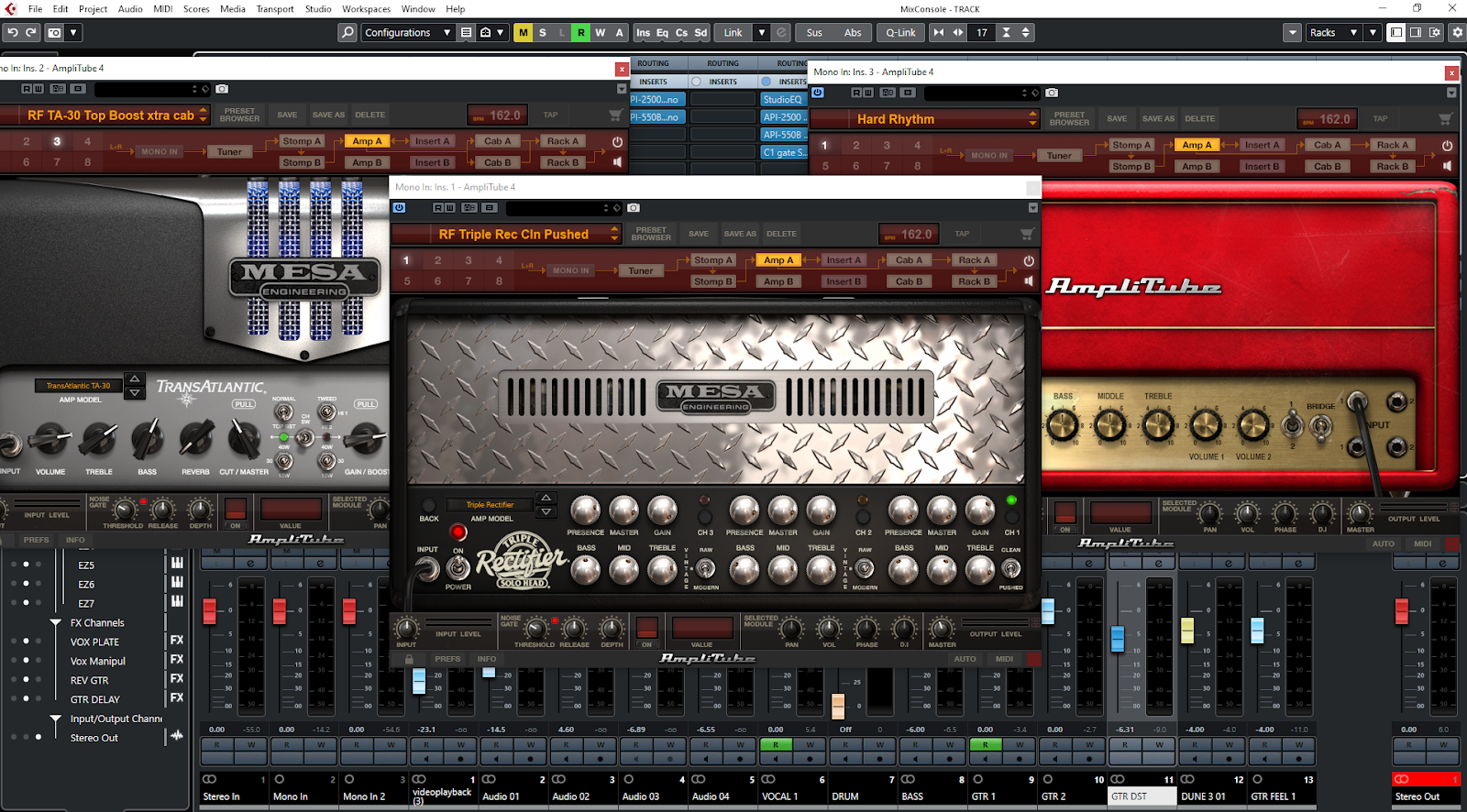Open MixConsole setup gear icon

1457,32
